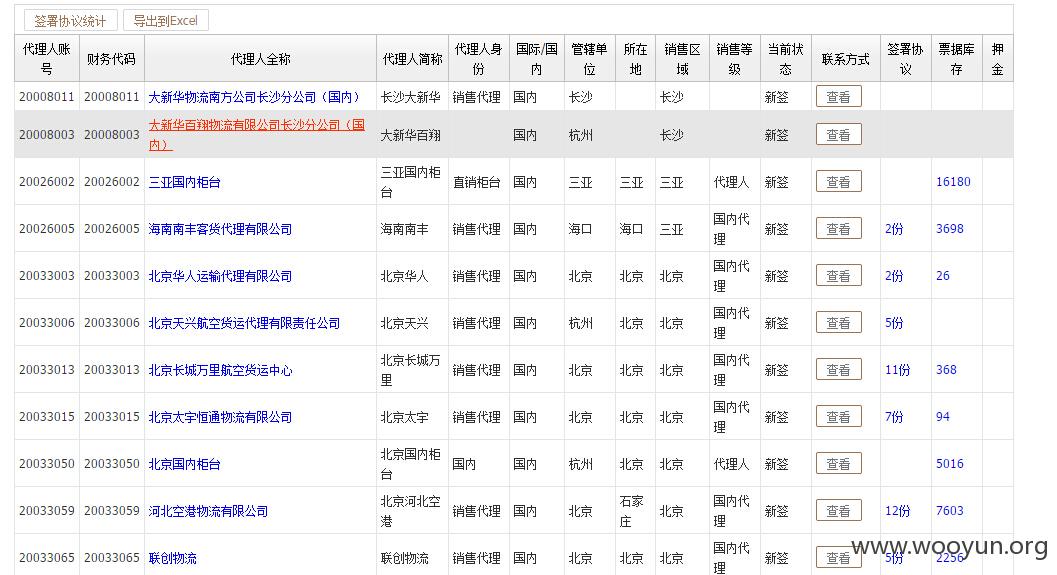The image size is (1057, 575).
Task: Open ticket stock link 94
Action: pyautogui.click(x=942, y=417)
